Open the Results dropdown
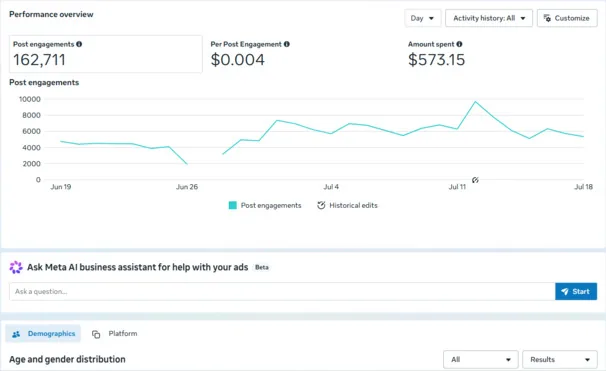 (560, 359)
